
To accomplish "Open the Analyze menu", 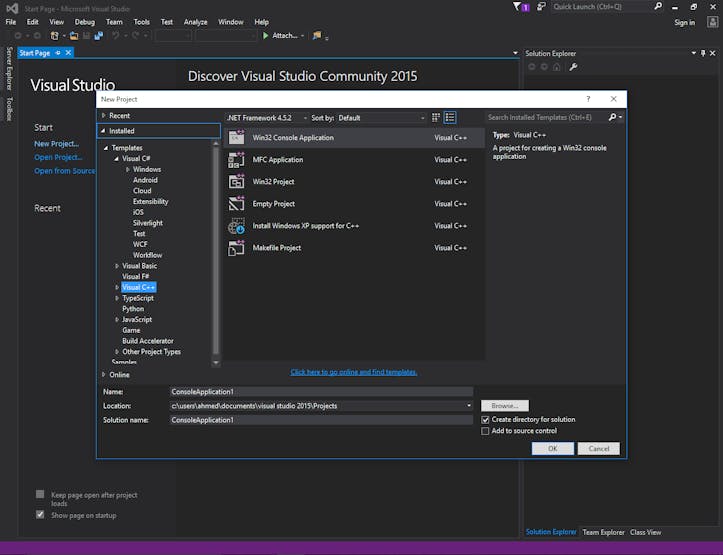I will [196, 22].
